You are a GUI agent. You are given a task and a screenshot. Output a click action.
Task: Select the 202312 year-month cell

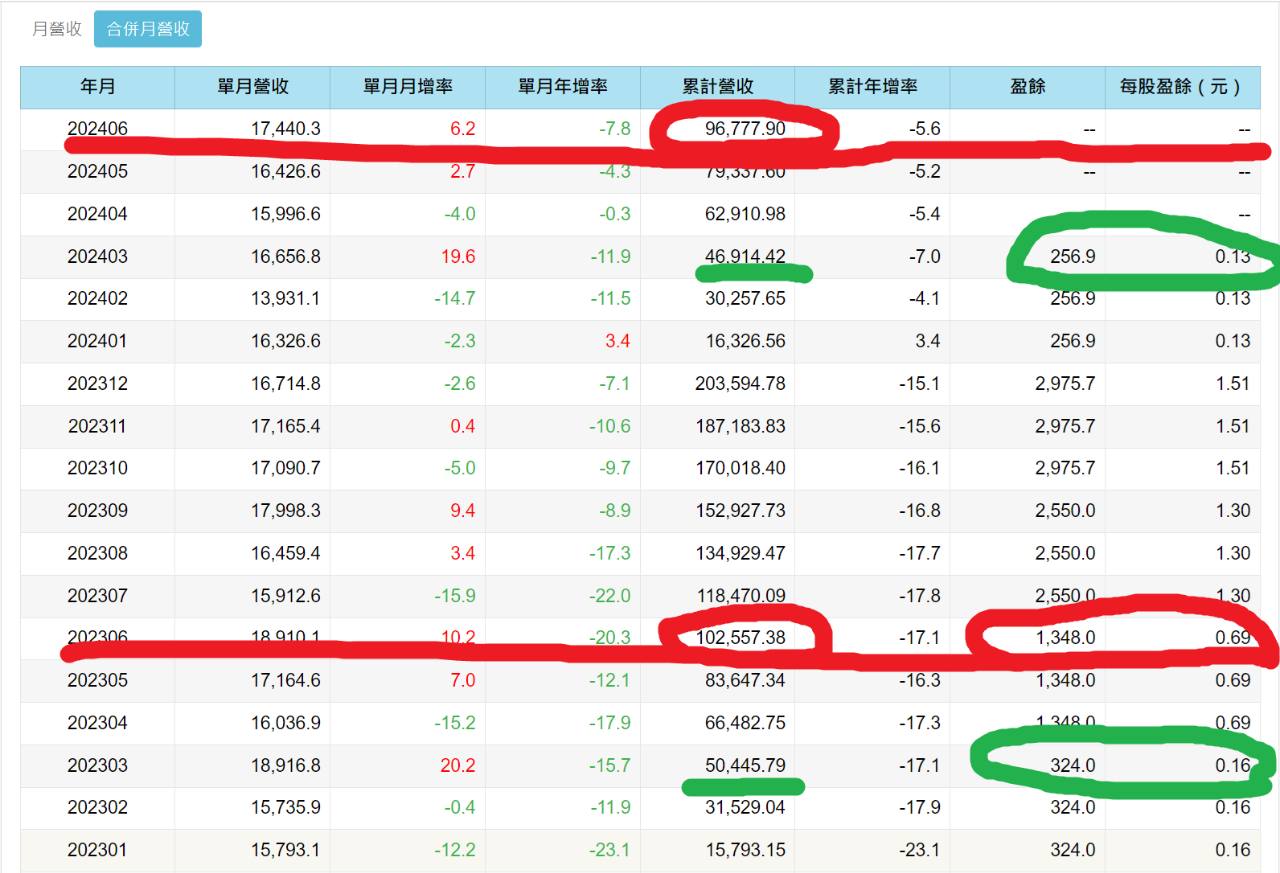point(98,383)
